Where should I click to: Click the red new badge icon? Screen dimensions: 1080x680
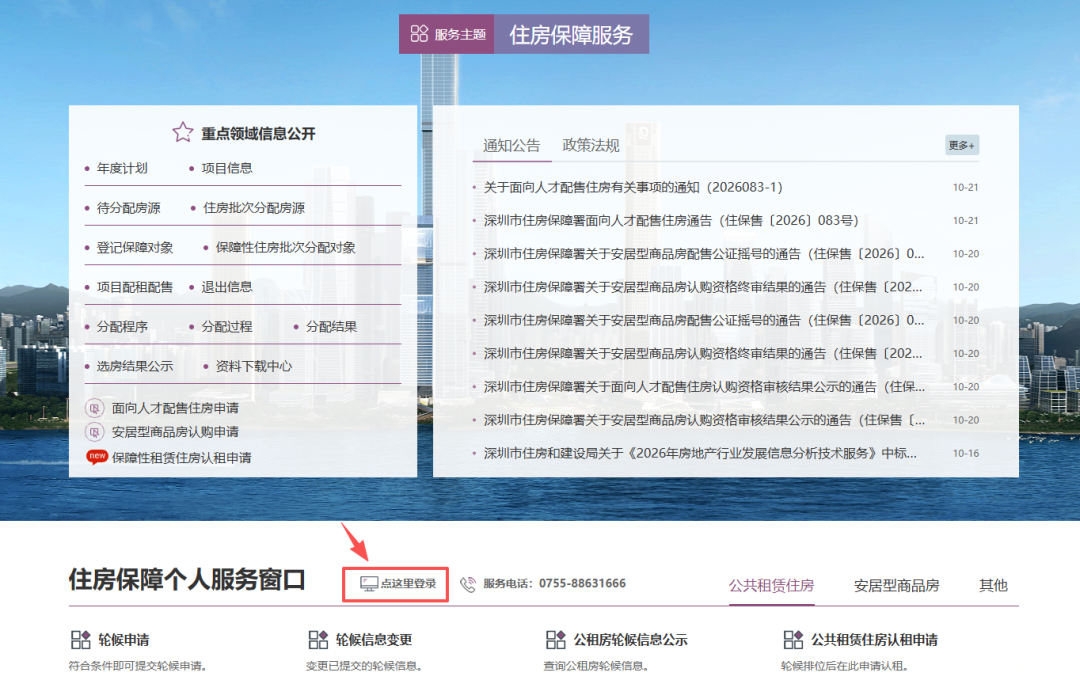tap(97, 456)
